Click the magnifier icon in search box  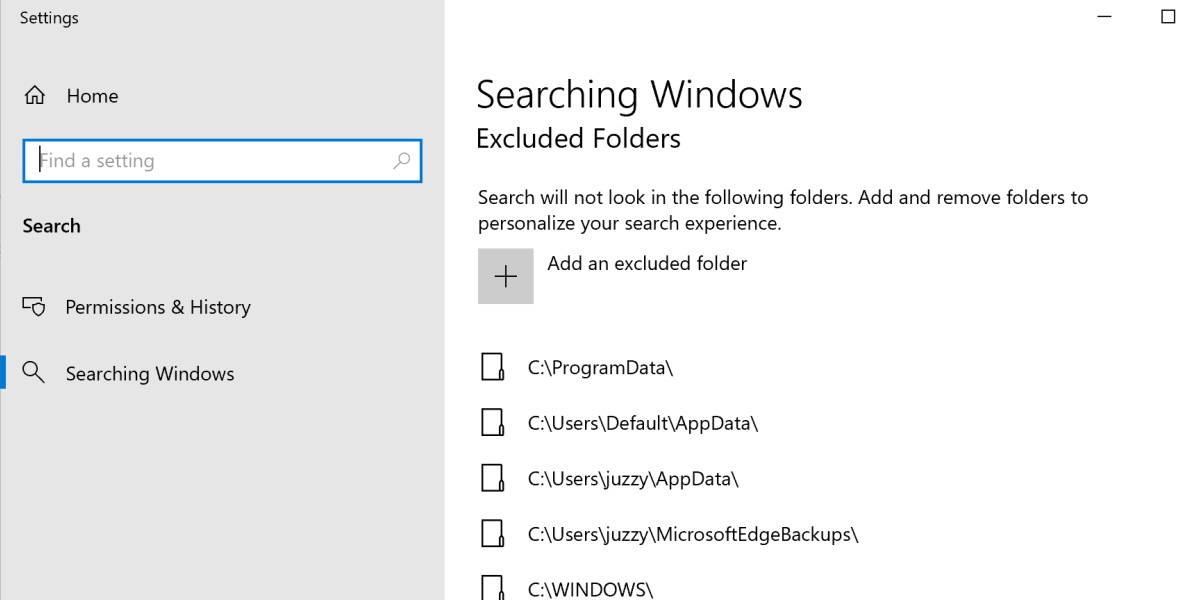[x=401, y=161]
